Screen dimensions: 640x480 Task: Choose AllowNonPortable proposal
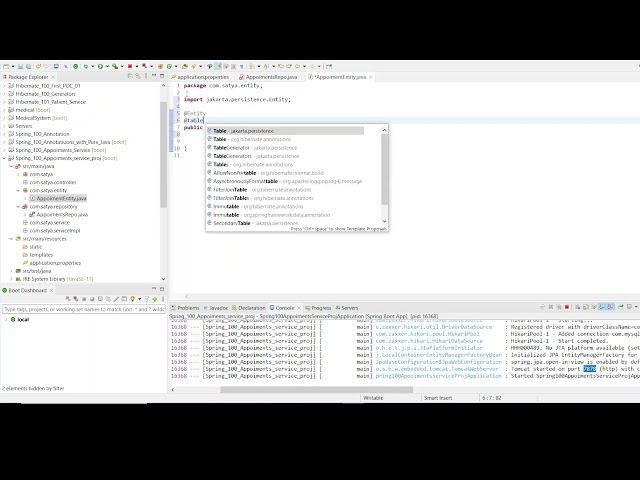[x=285, y=173]
